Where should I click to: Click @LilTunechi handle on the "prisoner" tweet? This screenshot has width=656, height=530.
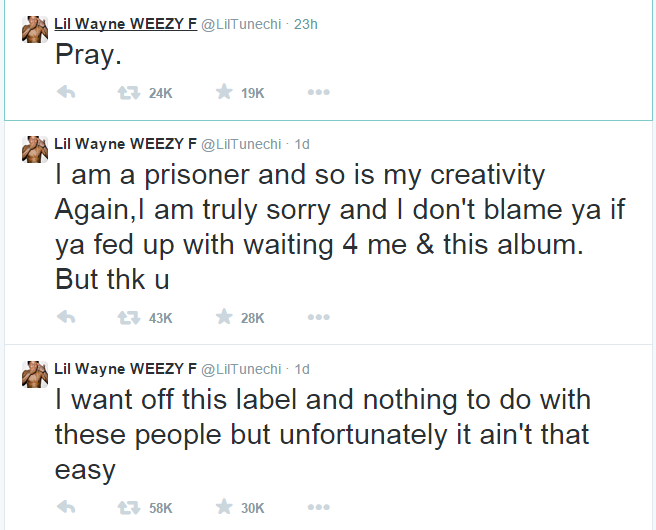point(242,145)
